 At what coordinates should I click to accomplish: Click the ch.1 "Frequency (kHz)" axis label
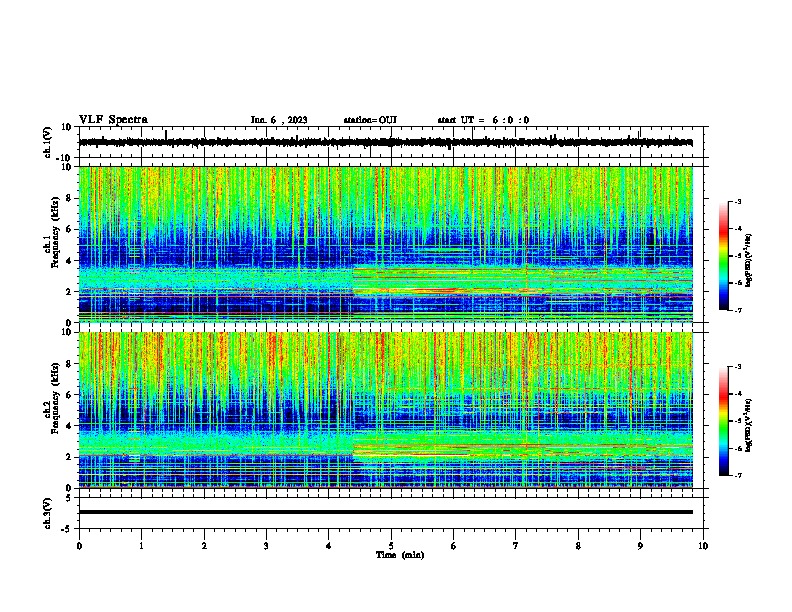56,232
